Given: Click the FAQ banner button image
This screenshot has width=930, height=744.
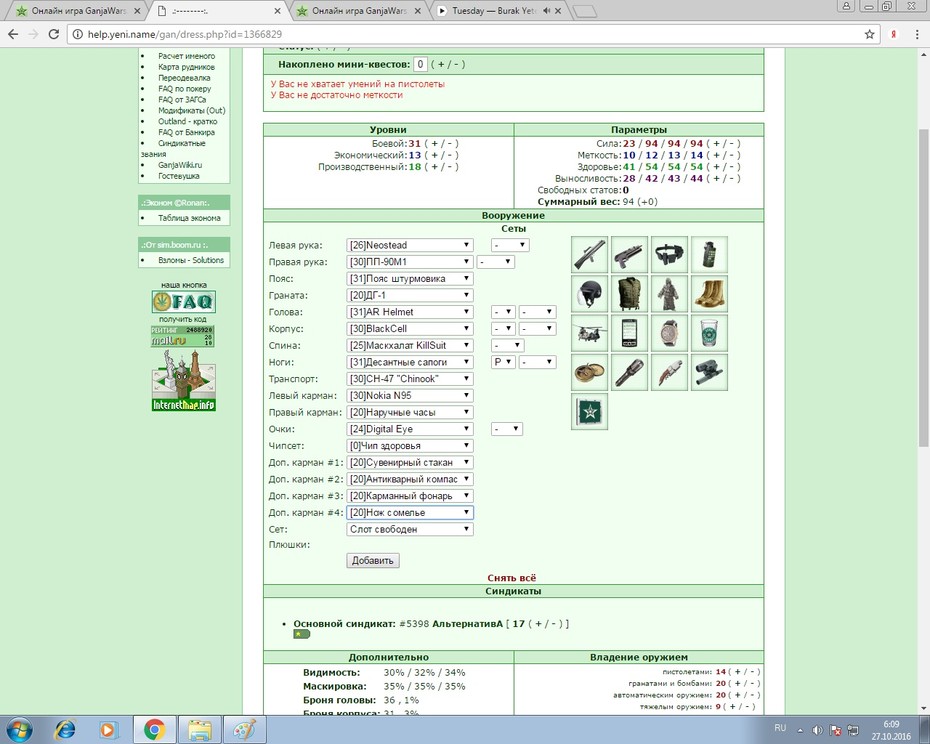Looking at the screenshot, I should click(x=183, y=302).
